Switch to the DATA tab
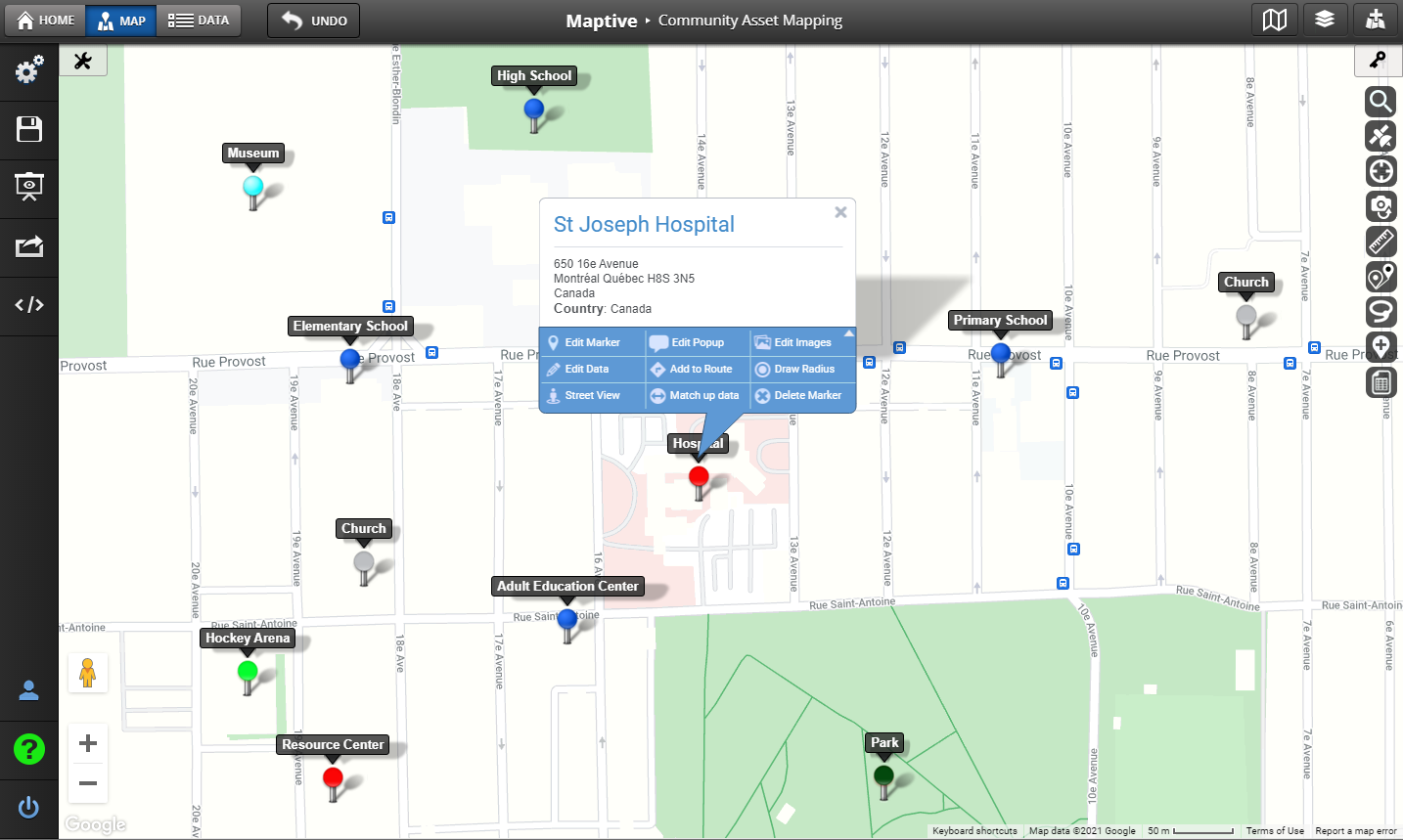This screenshot has width=1403, height=840. coord(199,21)
